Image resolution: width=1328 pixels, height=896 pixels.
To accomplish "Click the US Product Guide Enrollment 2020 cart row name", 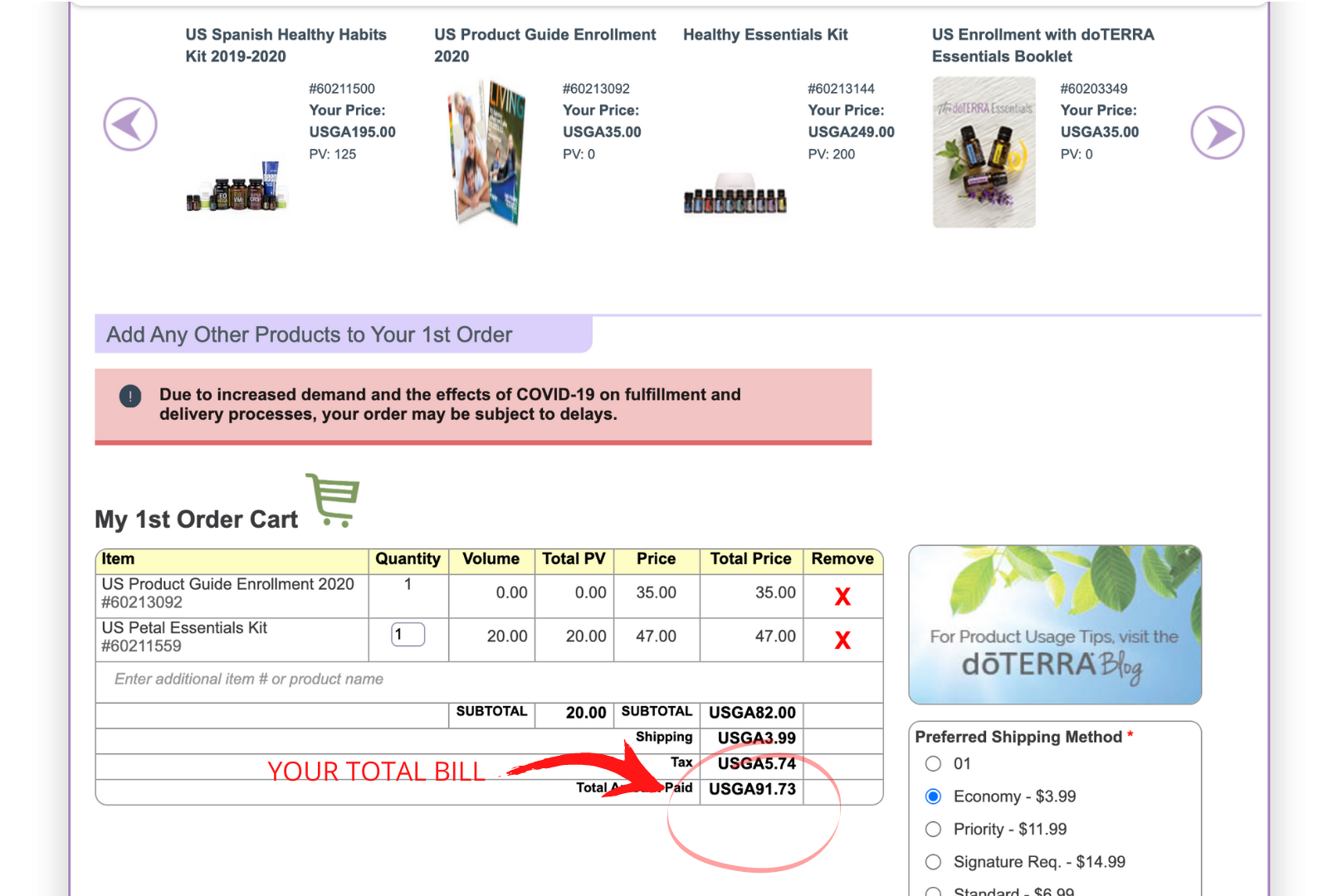I will point(228,584).
